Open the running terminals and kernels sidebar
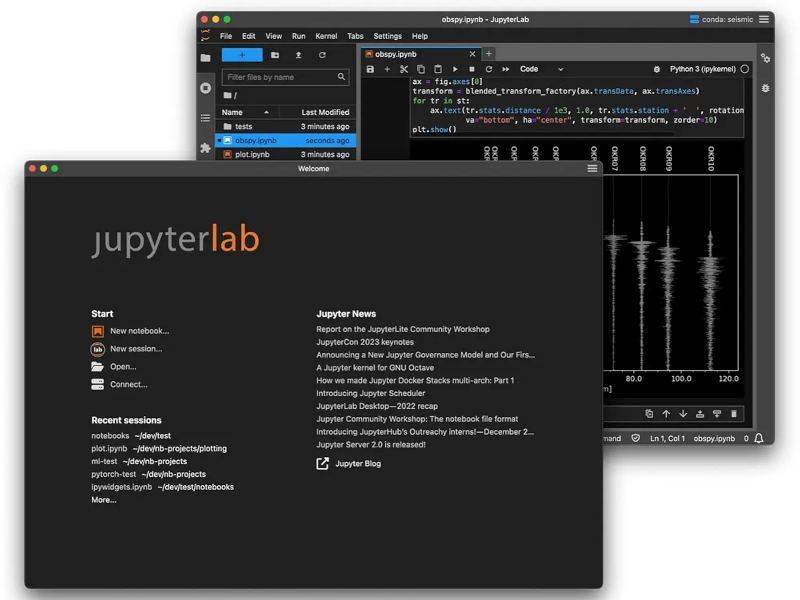The image size is (800, 600). tap(206, 88)
